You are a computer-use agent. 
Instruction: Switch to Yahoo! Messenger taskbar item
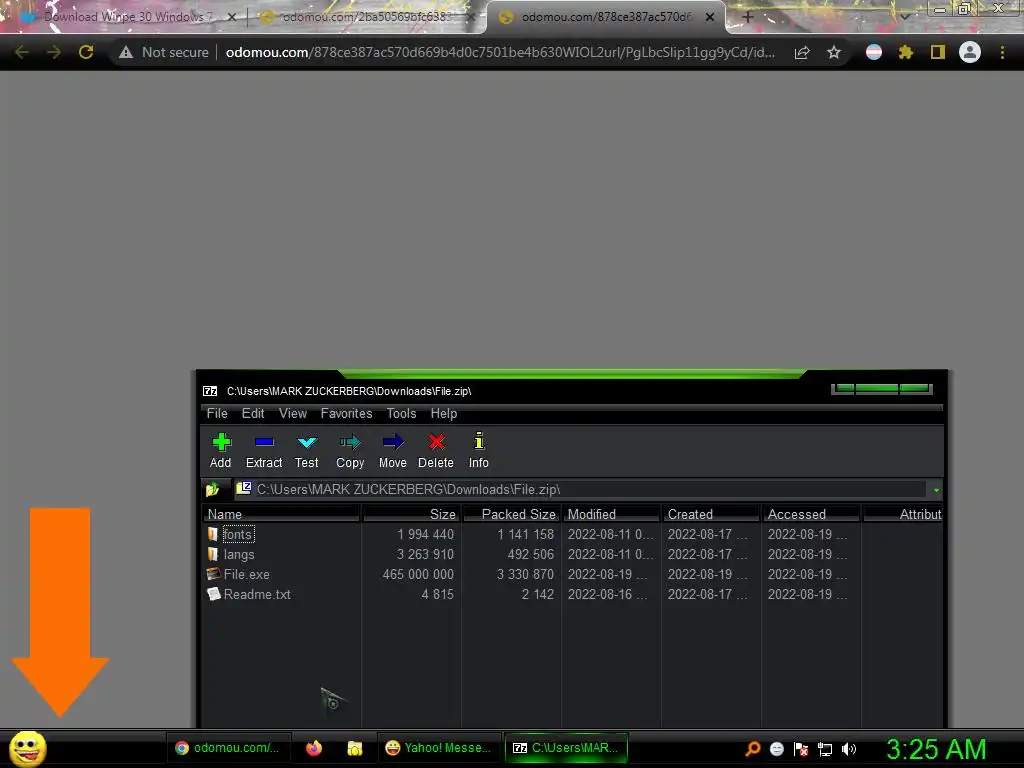pyautogui.click(x=438, y=748)
